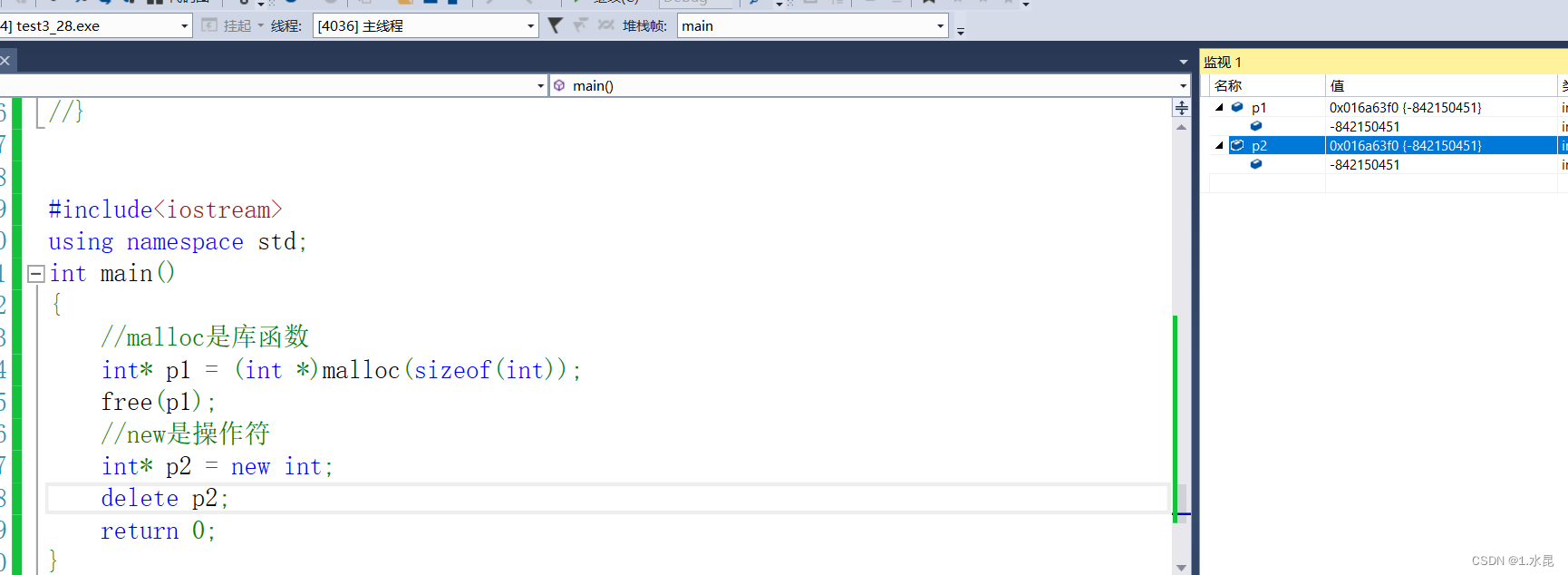The width and height of the screenshot is (1568, 575).
Task: Click the int* p2 = new int; line
Action: click(x=218, y=466)
